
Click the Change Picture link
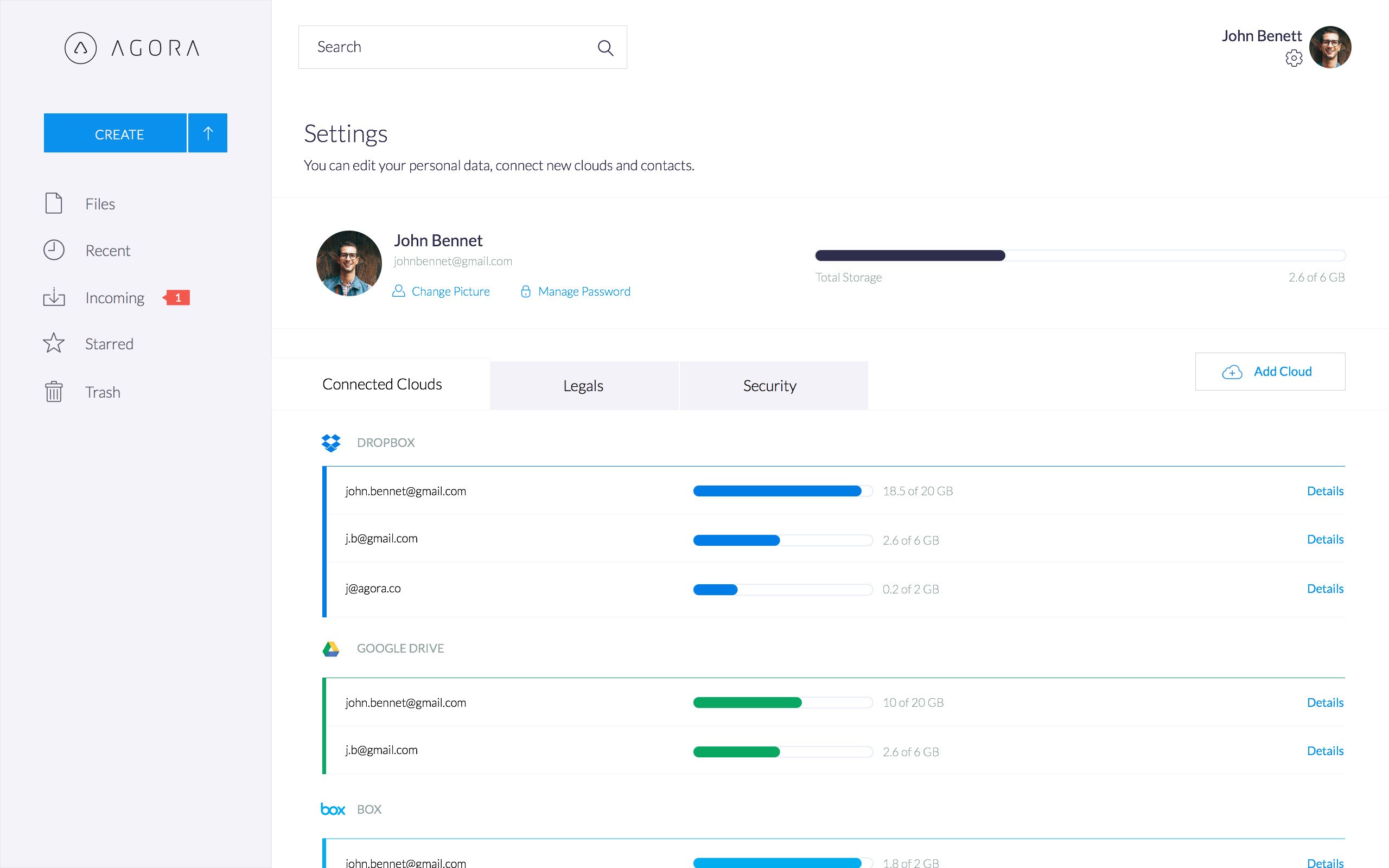click(x=450, y=292)
